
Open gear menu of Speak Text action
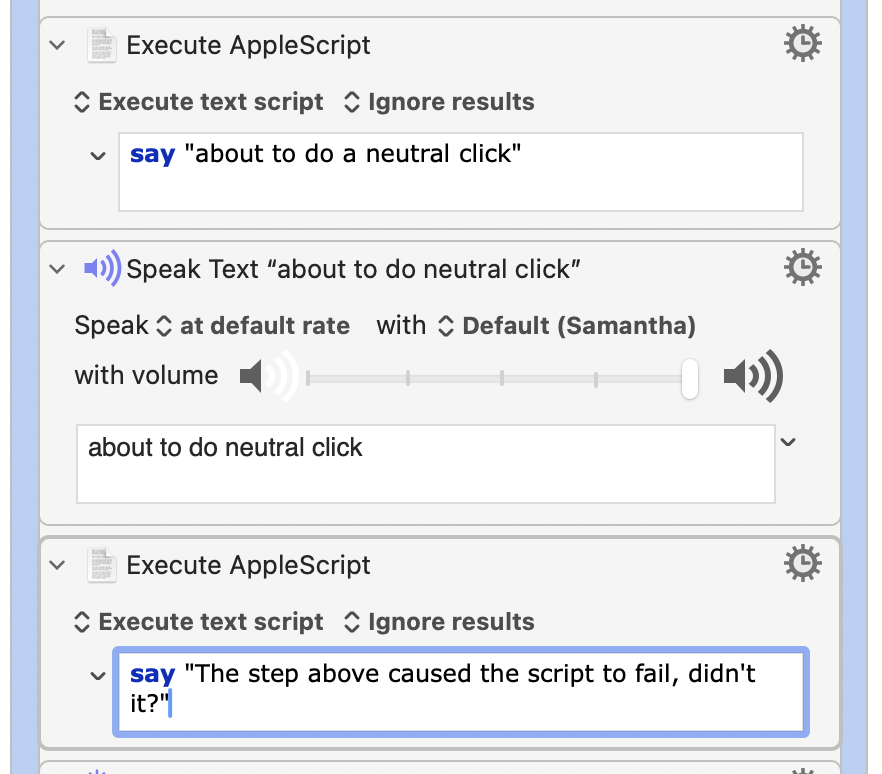(x=802, y=267)
